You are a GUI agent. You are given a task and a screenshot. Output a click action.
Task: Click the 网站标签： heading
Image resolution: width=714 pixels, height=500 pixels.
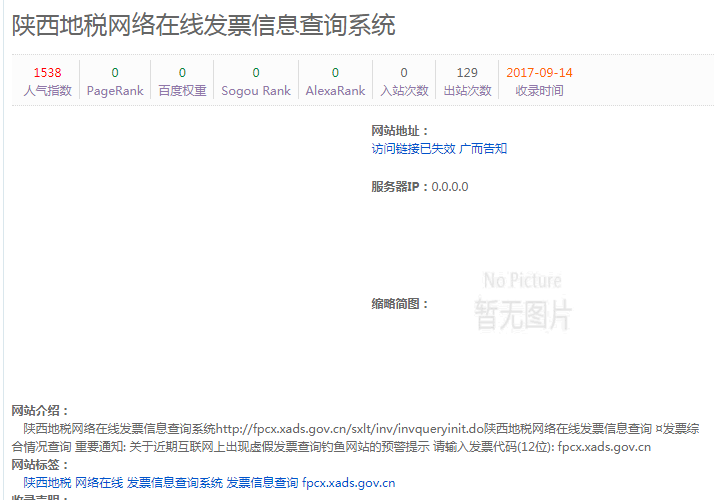click(x=40, y=465)
